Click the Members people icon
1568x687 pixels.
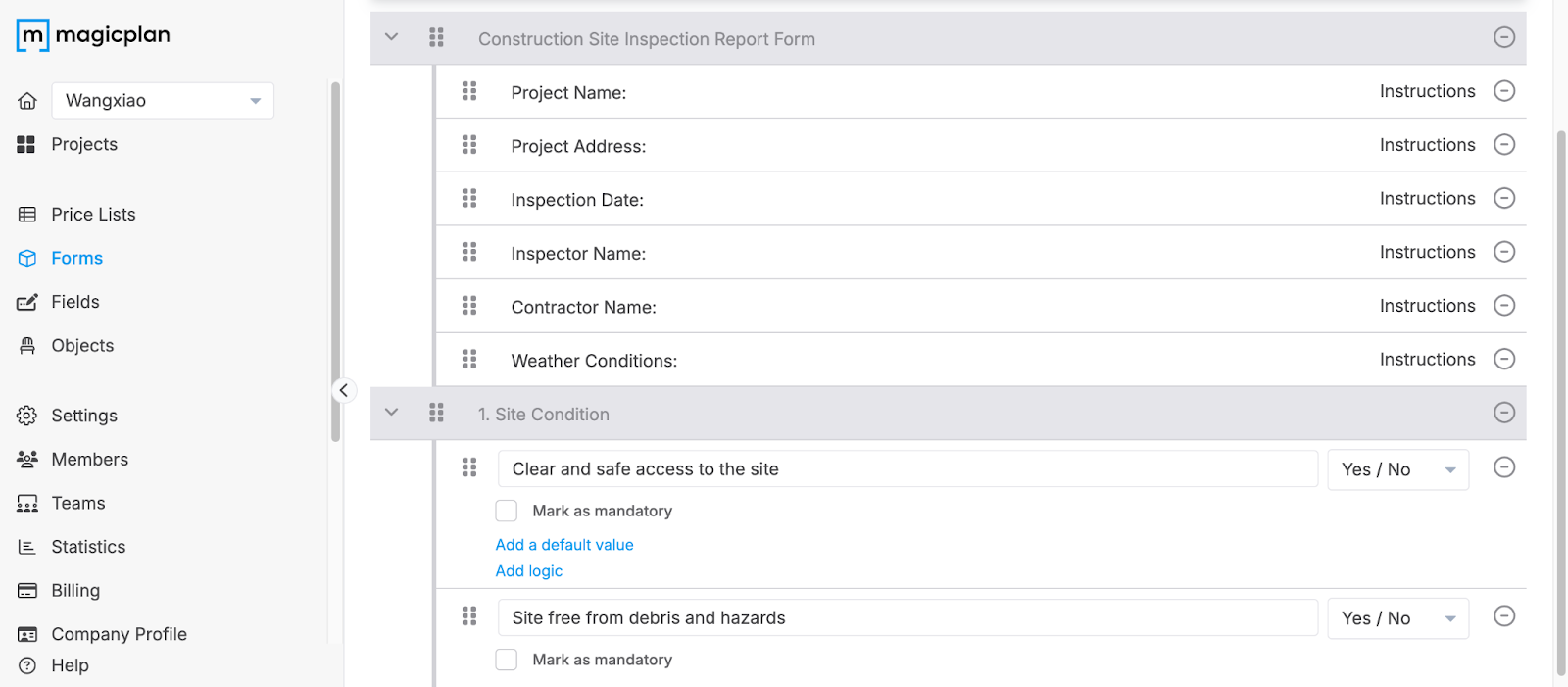pyautogui.click(x=27, y=459)
